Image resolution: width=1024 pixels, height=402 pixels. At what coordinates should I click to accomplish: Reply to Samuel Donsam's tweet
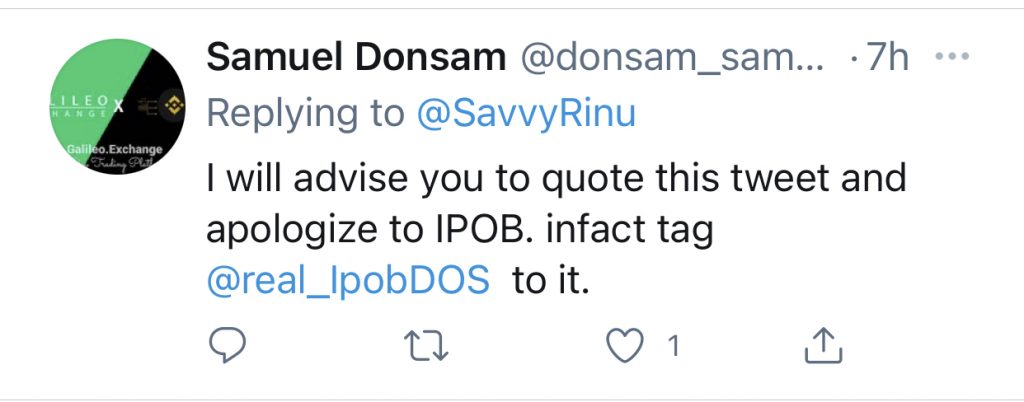[x=227, y=345]
